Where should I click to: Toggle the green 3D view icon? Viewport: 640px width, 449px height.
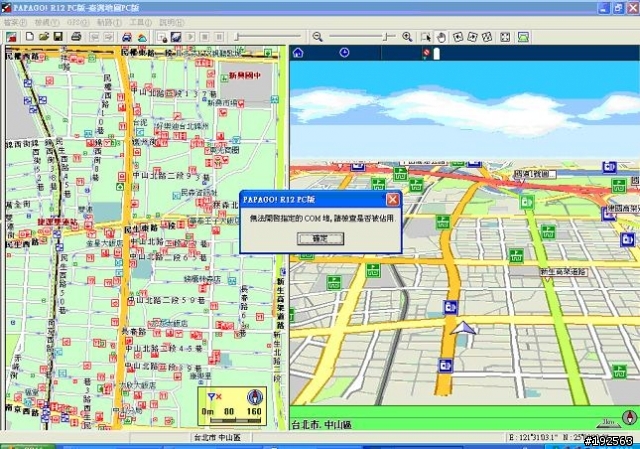523,37
